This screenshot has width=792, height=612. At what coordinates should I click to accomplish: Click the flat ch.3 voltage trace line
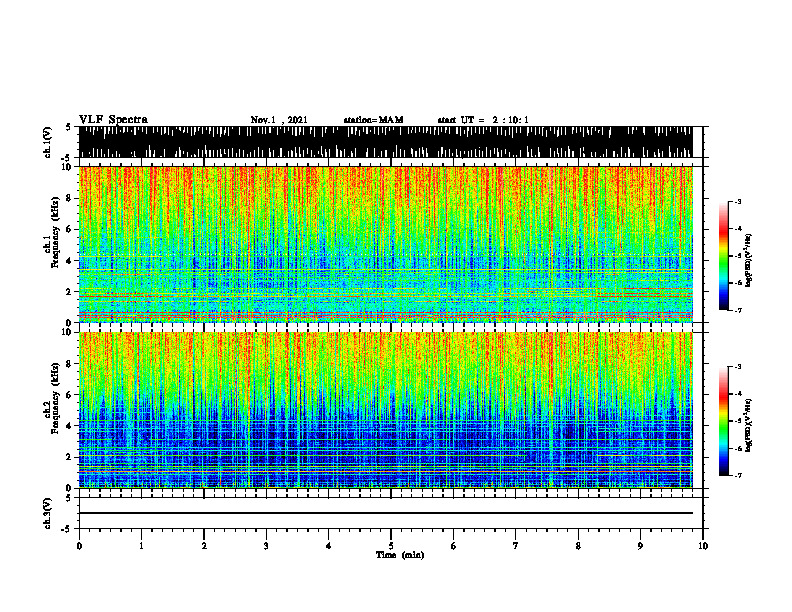pos(386,513)
